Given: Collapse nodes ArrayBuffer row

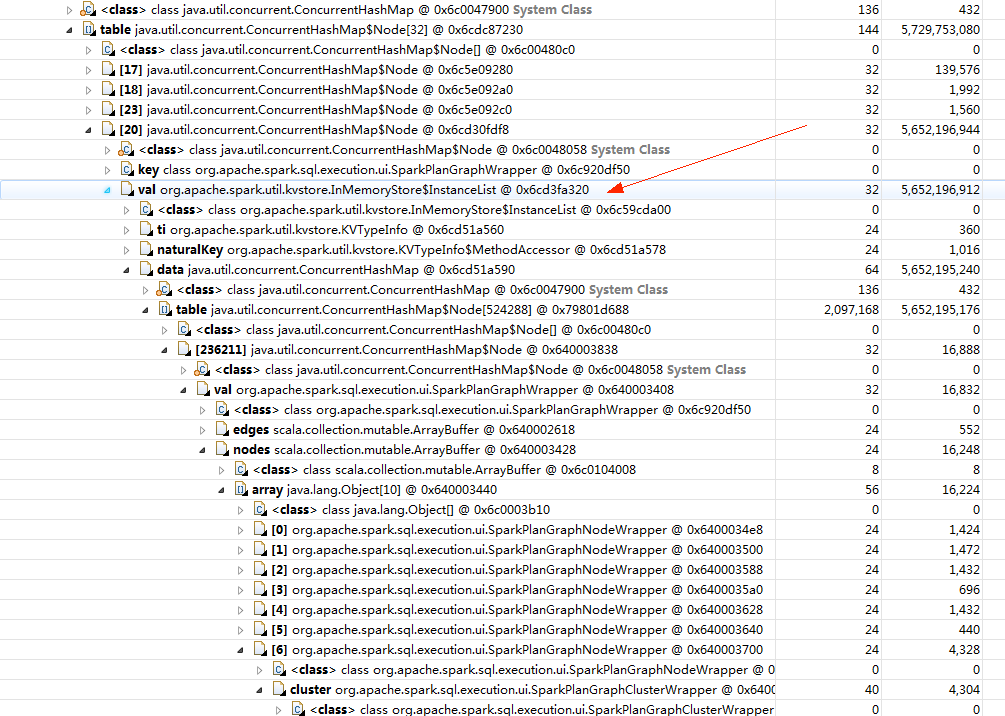Looking at the screenshot, I should 203,450.
